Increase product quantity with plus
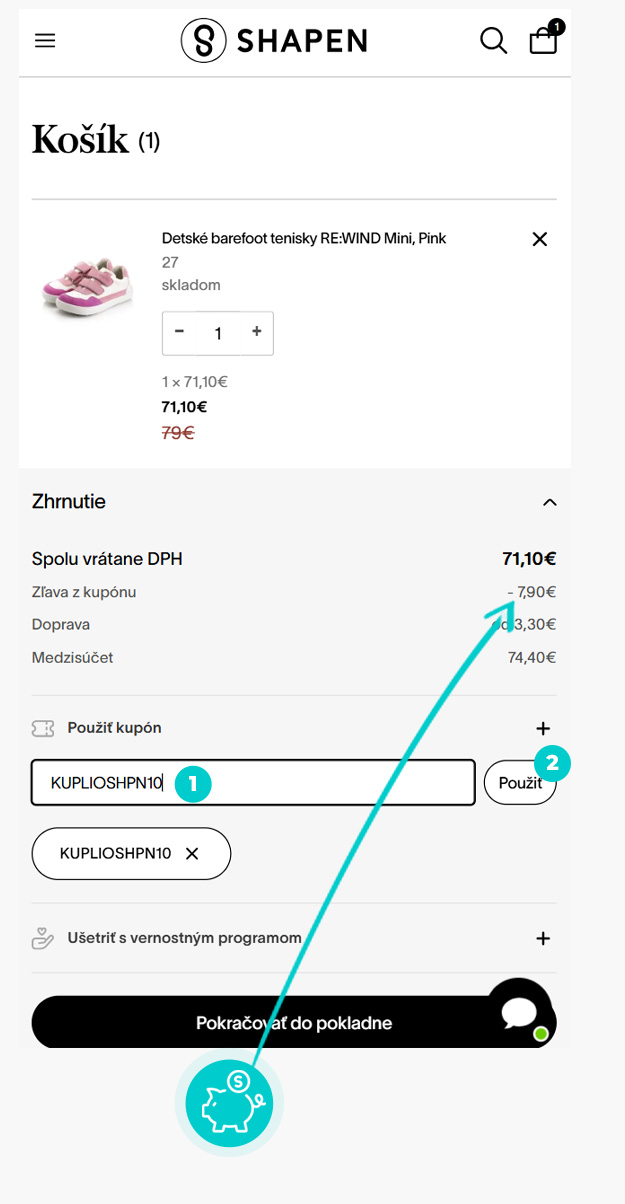 256,332
